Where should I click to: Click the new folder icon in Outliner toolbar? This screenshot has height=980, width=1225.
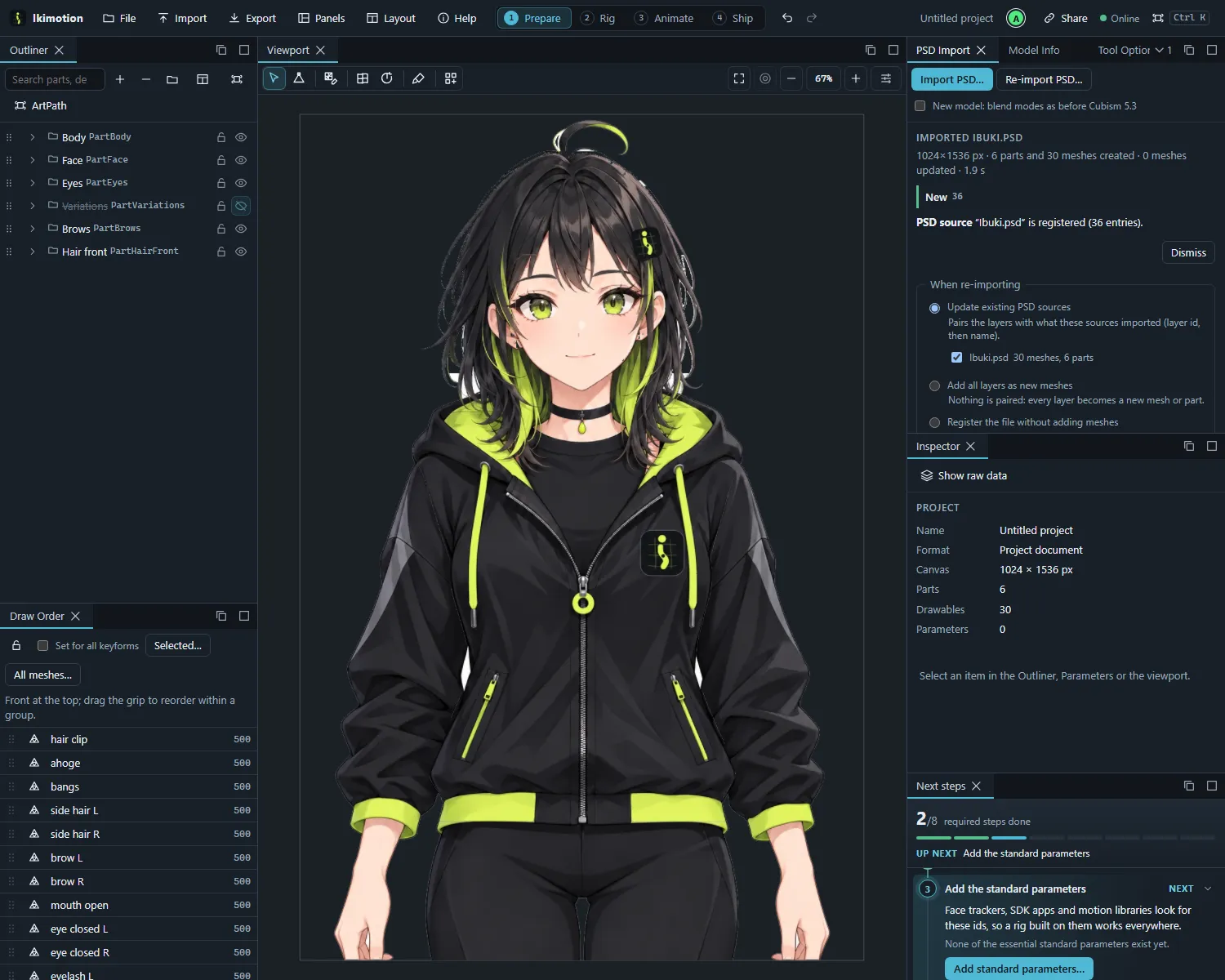(x=172, y=79)
